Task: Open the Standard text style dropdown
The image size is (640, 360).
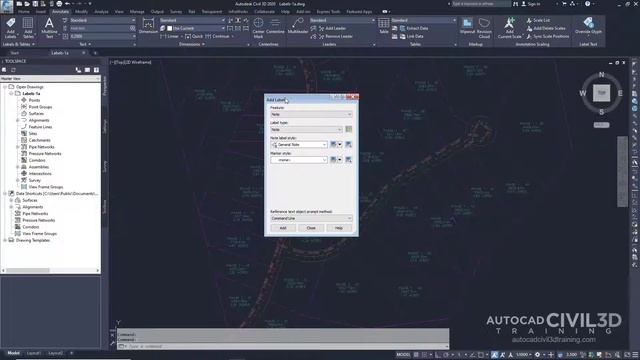Action: (102, 20)
